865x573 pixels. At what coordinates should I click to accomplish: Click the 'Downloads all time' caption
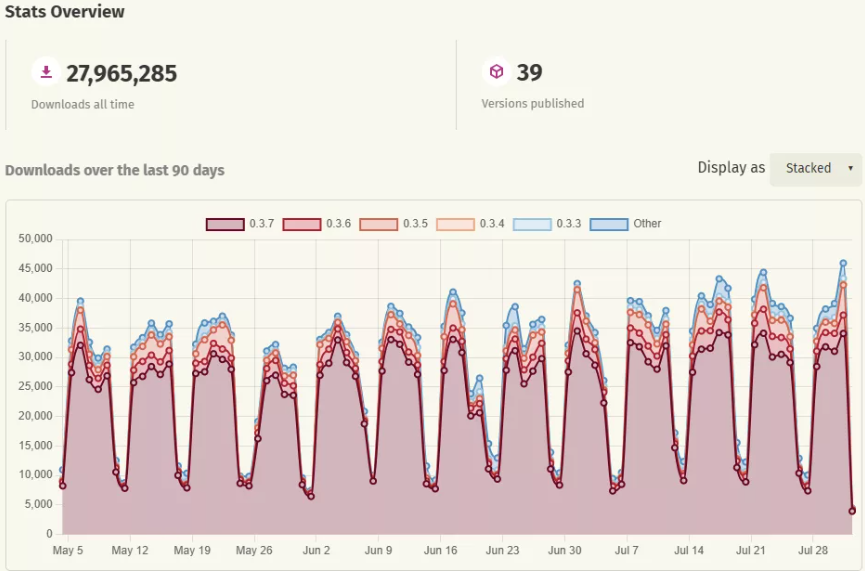coord(82,104)
